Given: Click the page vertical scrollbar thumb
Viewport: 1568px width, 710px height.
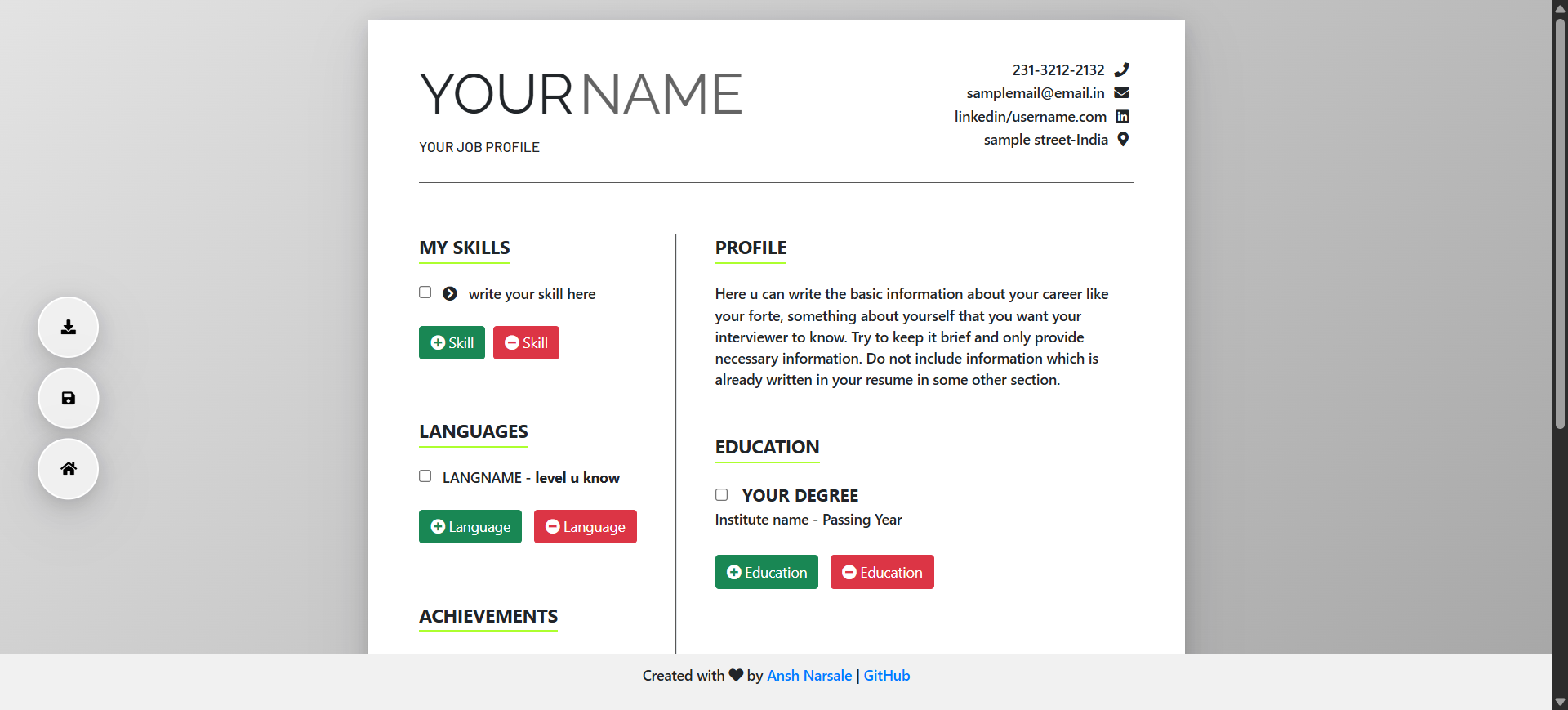Looking at the screenshot, I should (x=1560, y=221).
